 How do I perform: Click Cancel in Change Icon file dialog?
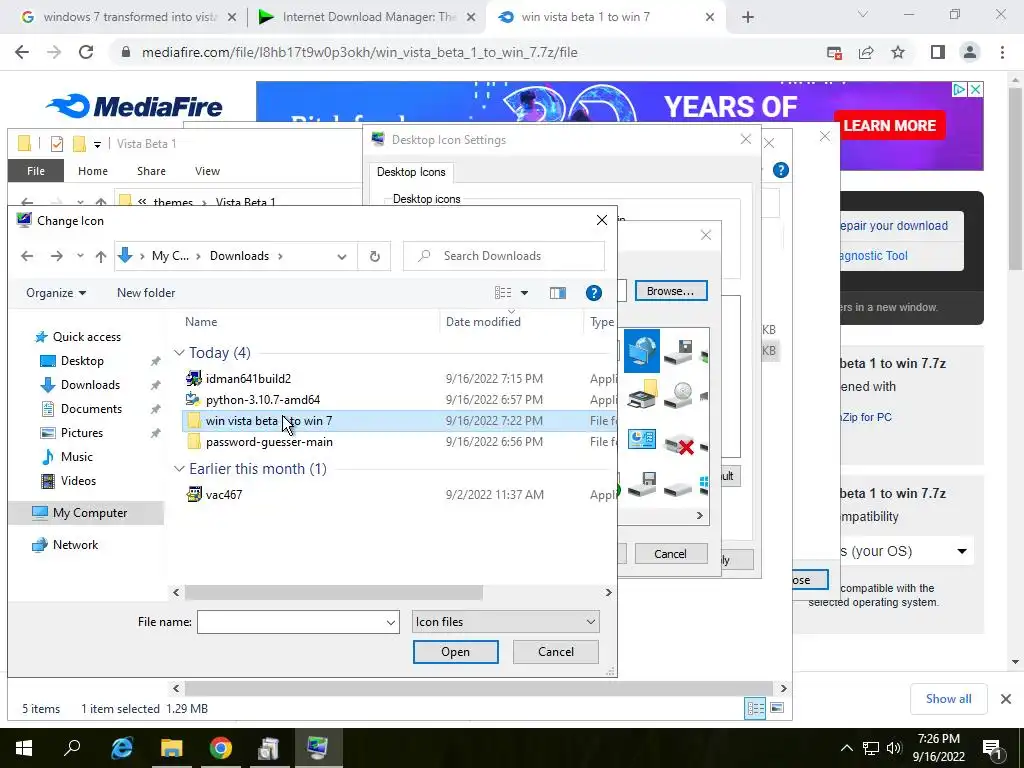pos(556,652)
